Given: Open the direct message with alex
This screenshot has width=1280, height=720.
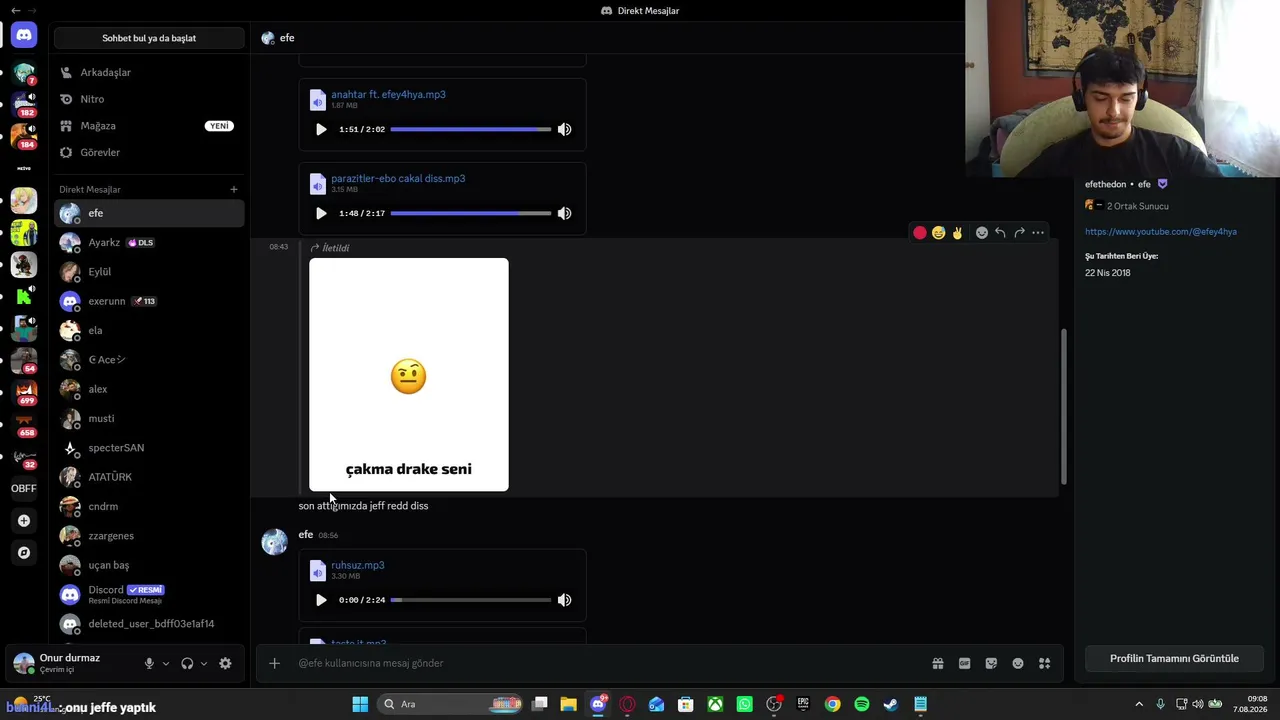Looking at the screenshot, I should click(x=149, y=389).
